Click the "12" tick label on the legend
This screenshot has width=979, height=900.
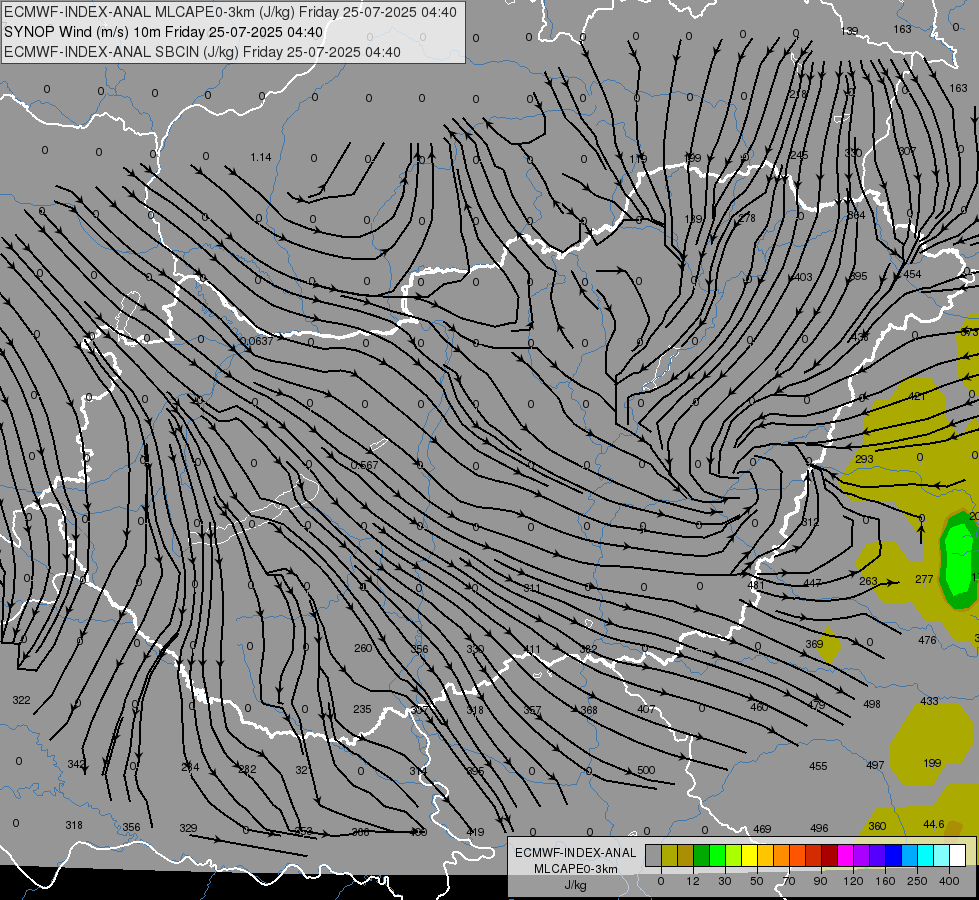(x=692, y=881)
